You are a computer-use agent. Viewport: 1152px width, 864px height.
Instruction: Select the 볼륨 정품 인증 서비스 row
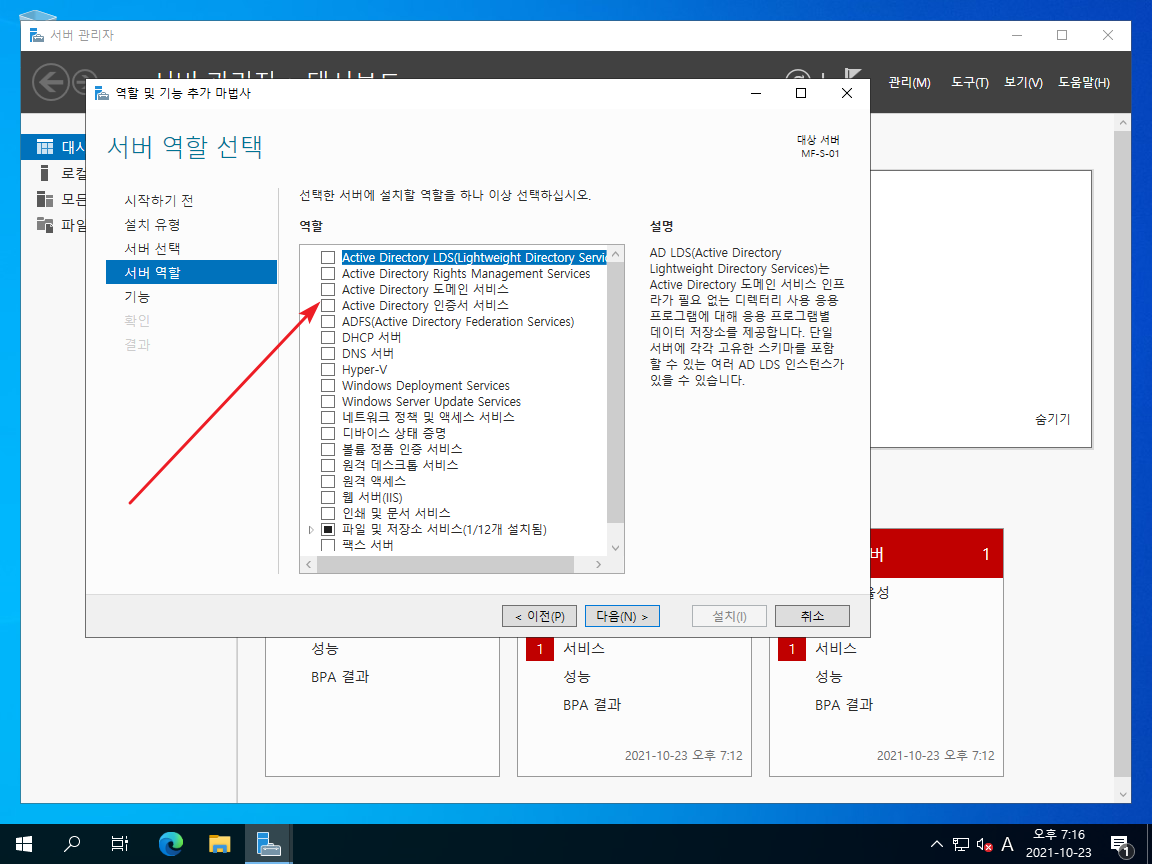click(x=403, y=450)
